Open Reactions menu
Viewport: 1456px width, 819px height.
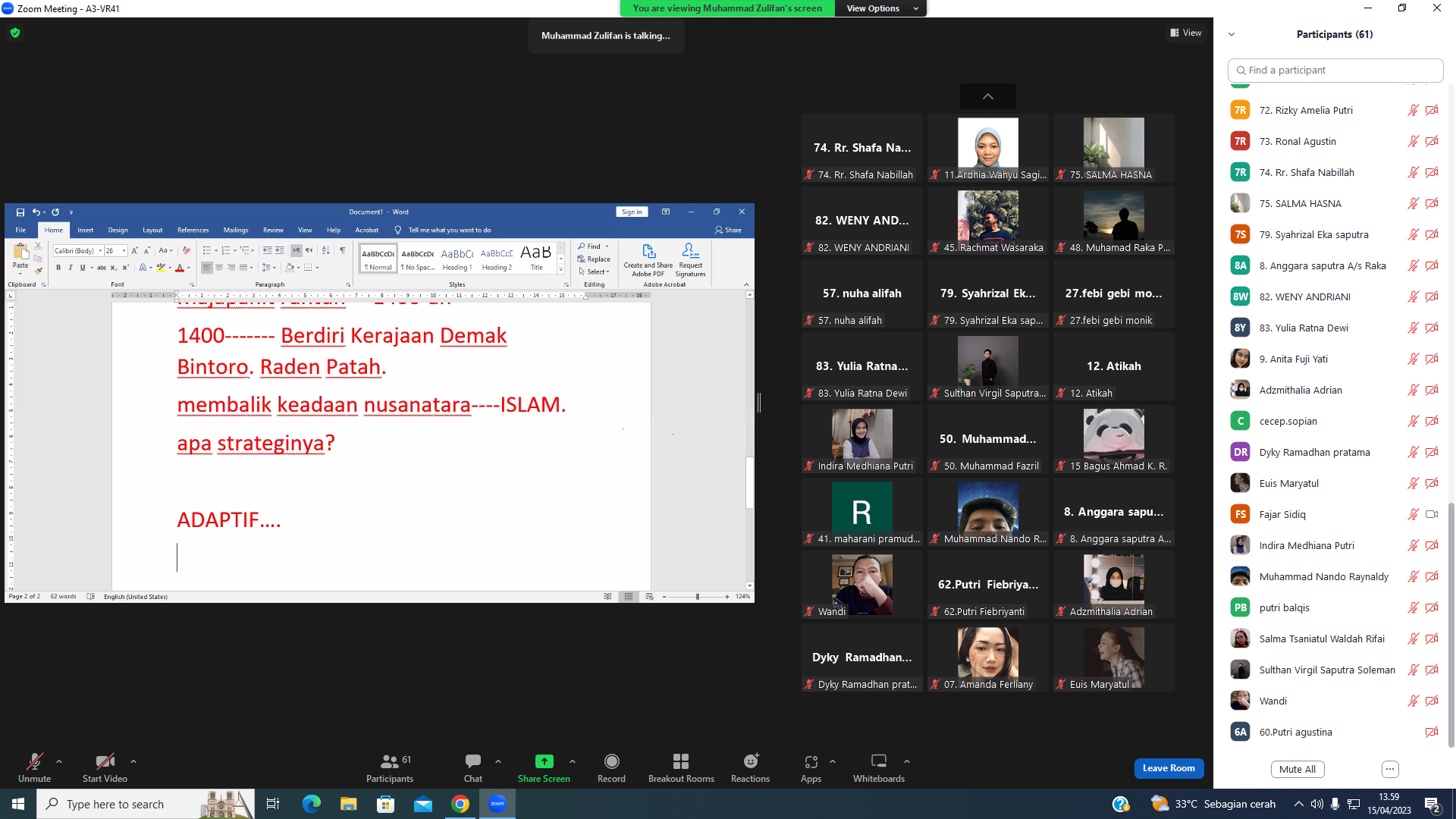[x=750, y=767]
